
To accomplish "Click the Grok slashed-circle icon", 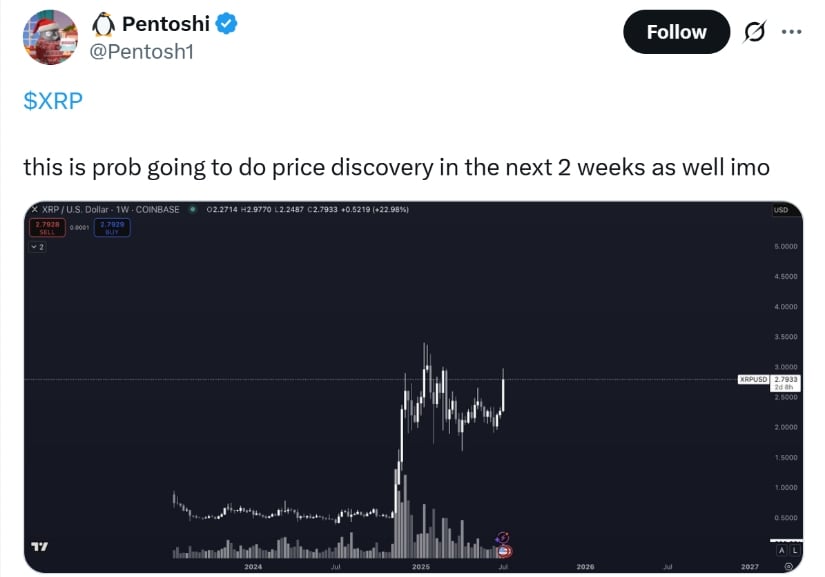I will coord(754,32).
